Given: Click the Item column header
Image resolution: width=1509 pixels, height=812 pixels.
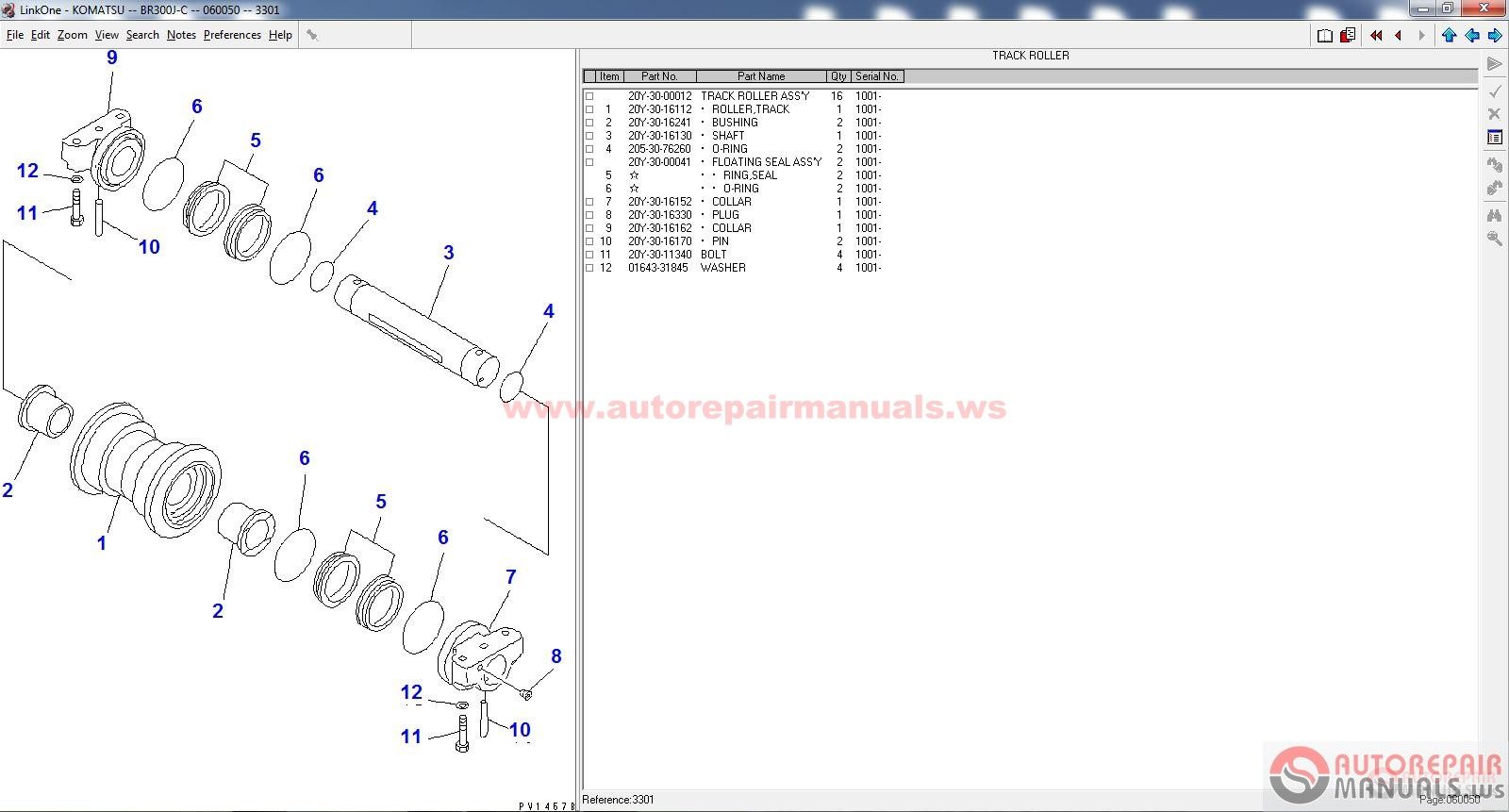Looking at the screenshot, I should [x=609, y=76].
